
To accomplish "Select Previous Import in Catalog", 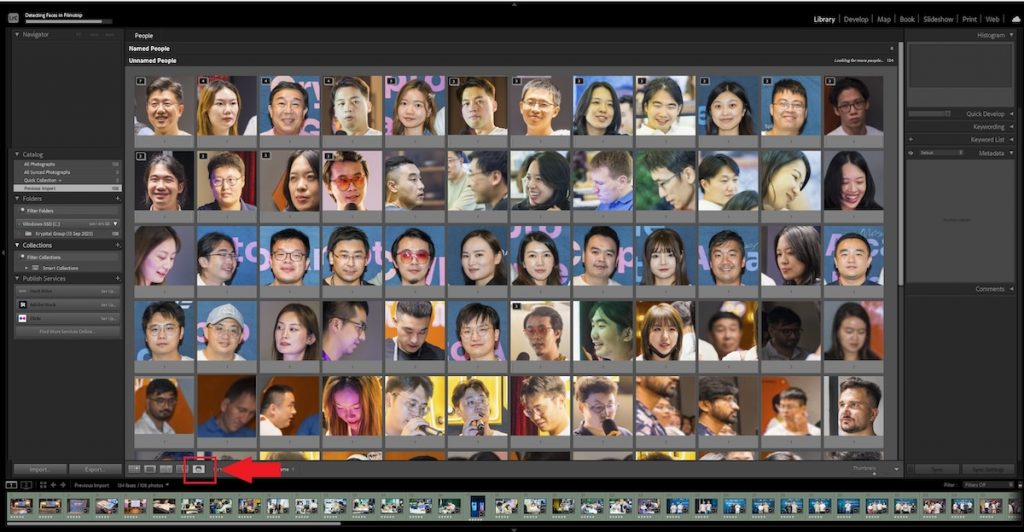I will tap(68, 188).
